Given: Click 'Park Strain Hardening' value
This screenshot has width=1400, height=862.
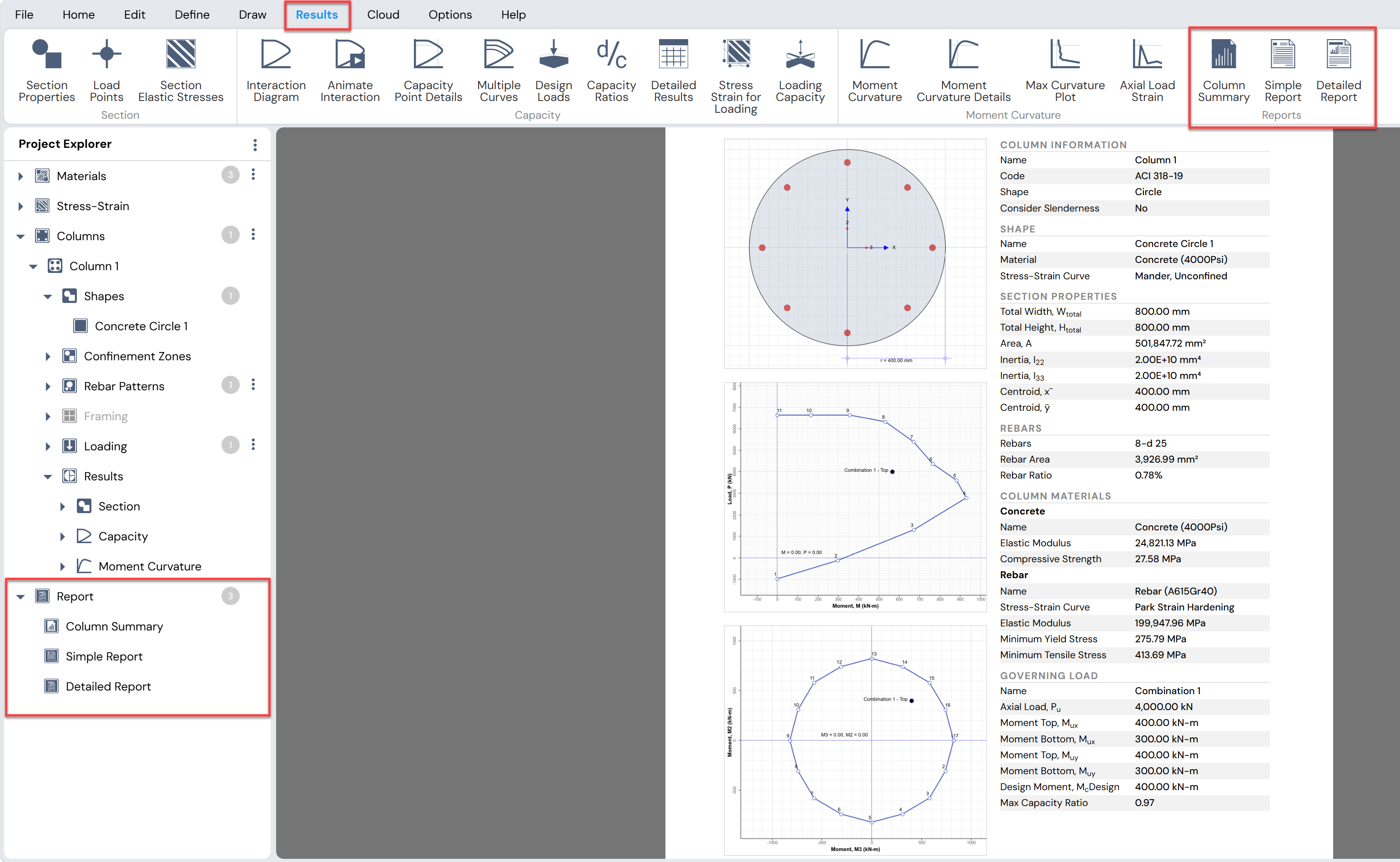Looking at the screenshot, I should [1184, 607].
